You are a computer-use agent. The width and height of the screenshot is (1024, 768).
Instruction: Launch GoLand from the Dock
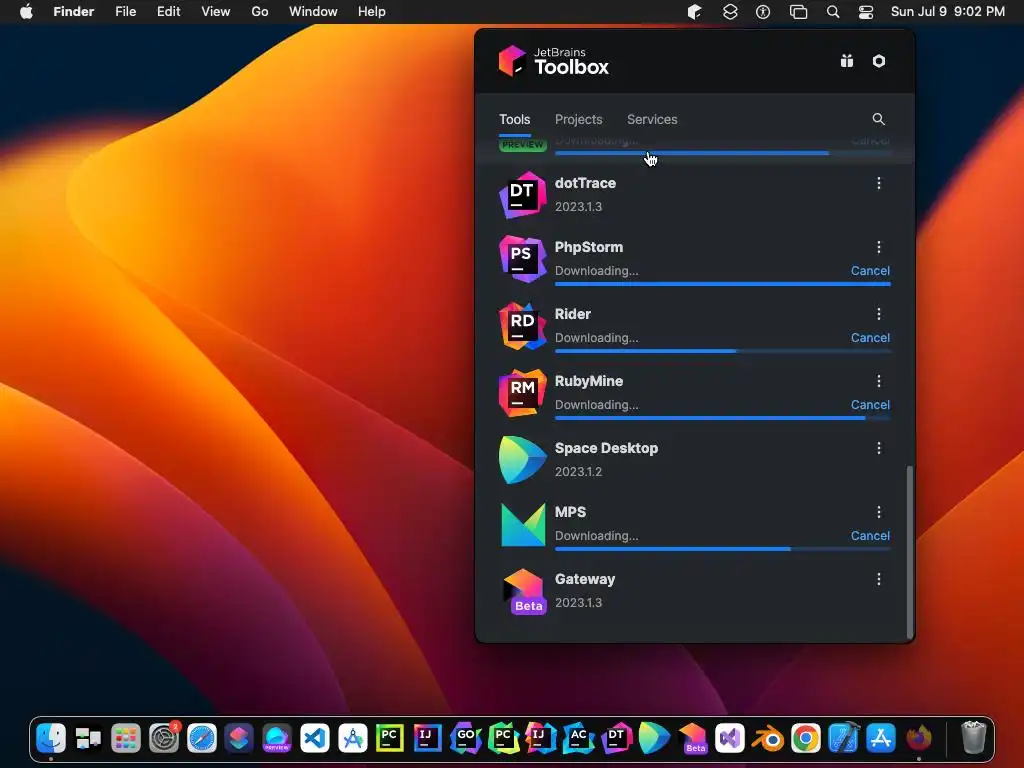pos(466,739)
